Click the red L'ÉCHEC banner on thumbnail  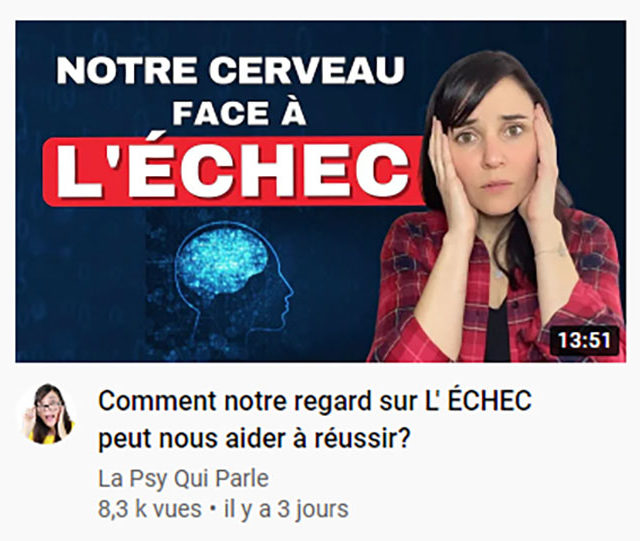point(233,171)
